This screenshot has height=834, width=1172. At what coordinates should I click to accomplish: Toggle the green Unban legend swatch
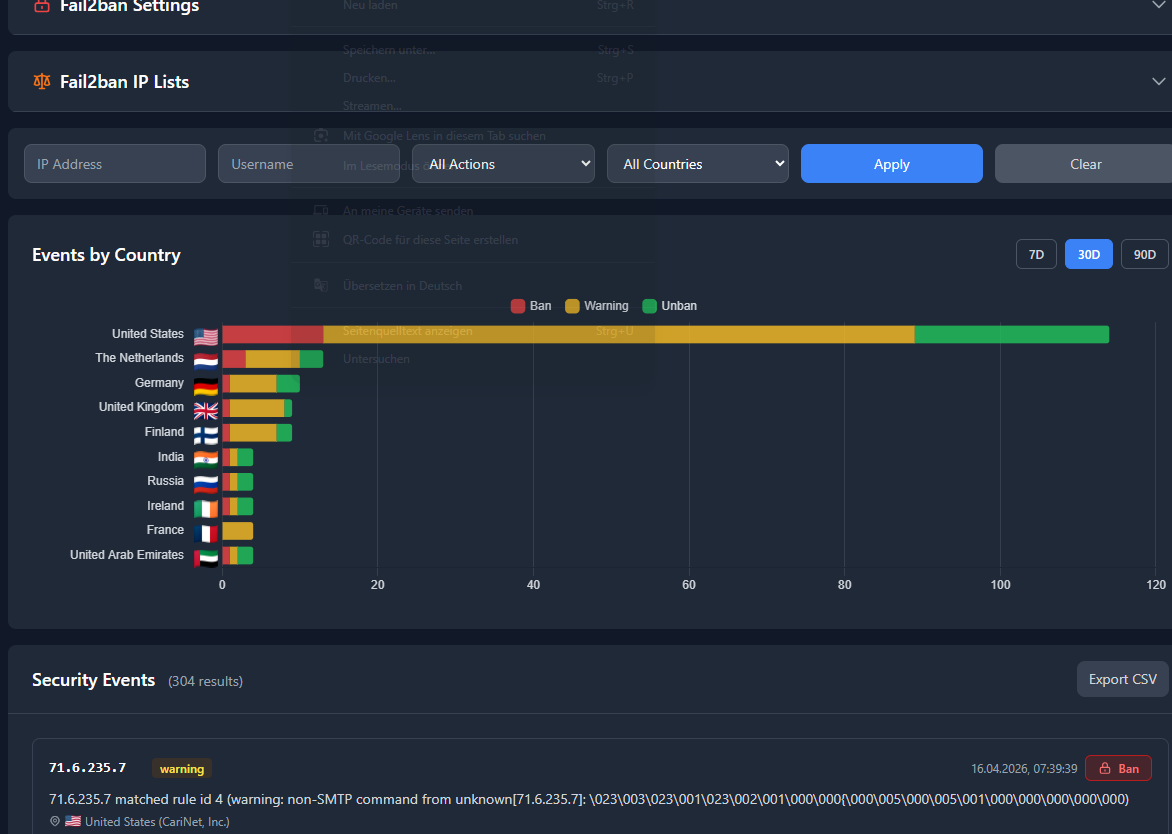(650, 306)
